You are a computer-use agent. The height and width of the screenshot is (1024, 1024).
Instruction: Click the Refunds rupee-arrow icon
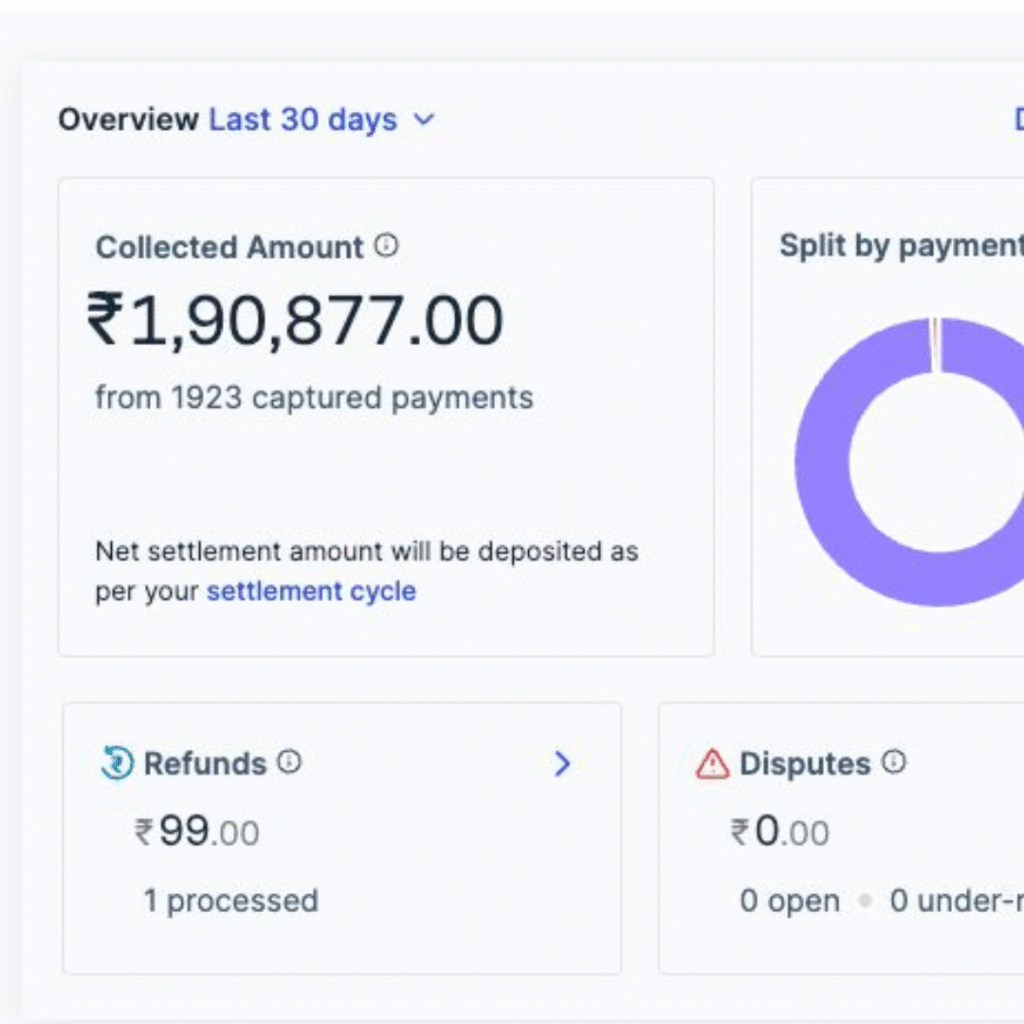(117, 764)
